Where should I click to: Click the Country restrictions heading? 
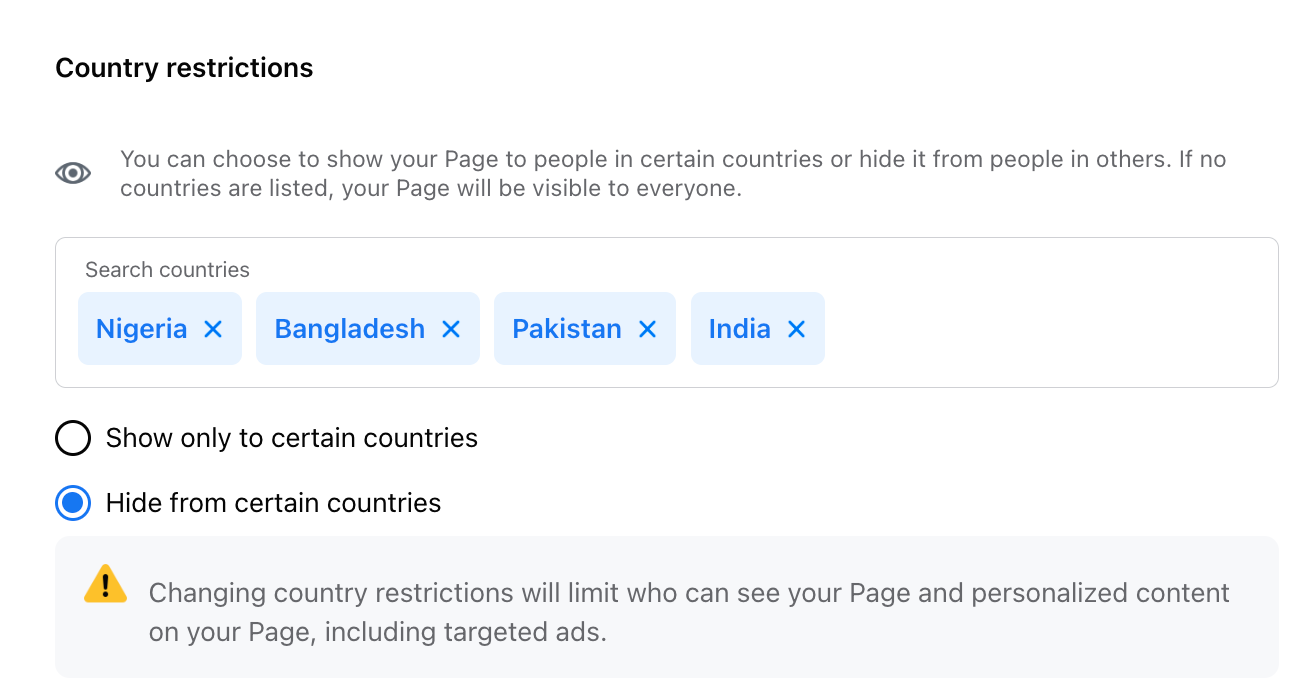click(x=184, y=68)
